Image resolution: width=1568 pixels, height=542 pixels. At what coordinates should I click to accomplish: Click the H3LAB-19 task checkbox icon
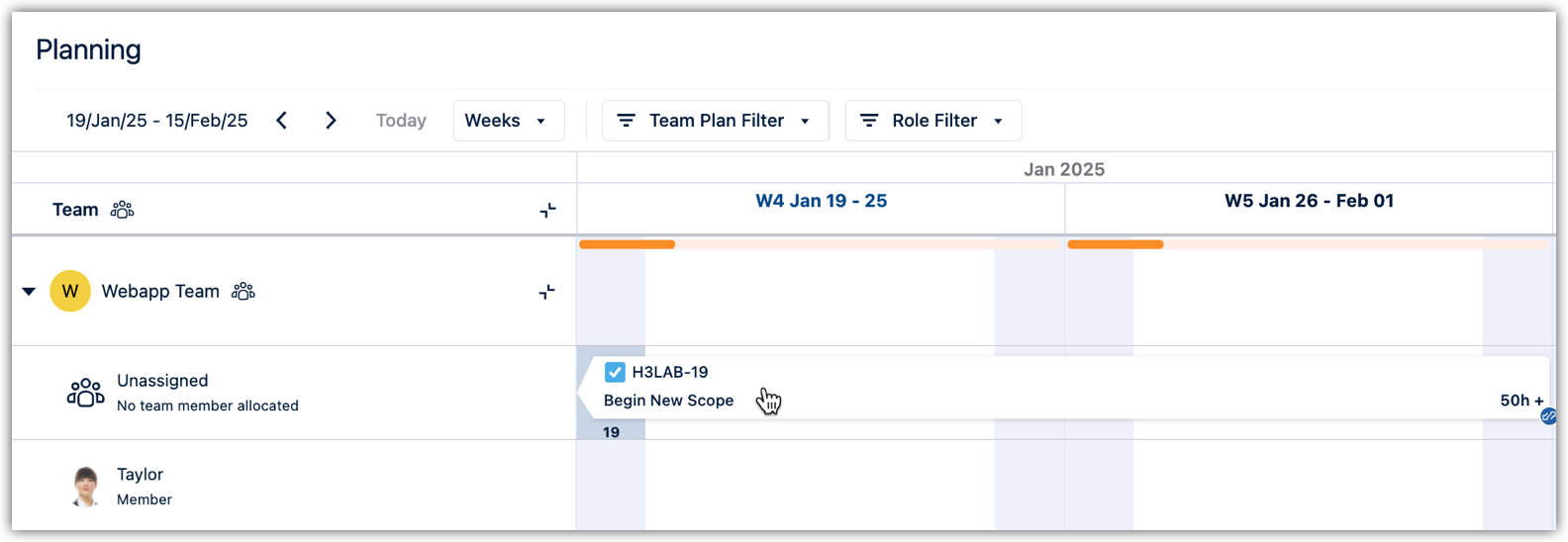coord(615,372)
